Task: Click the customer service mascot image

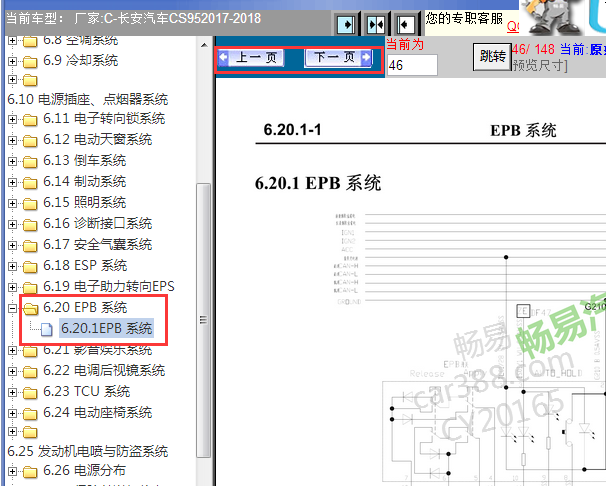Action: coord(553,17)
